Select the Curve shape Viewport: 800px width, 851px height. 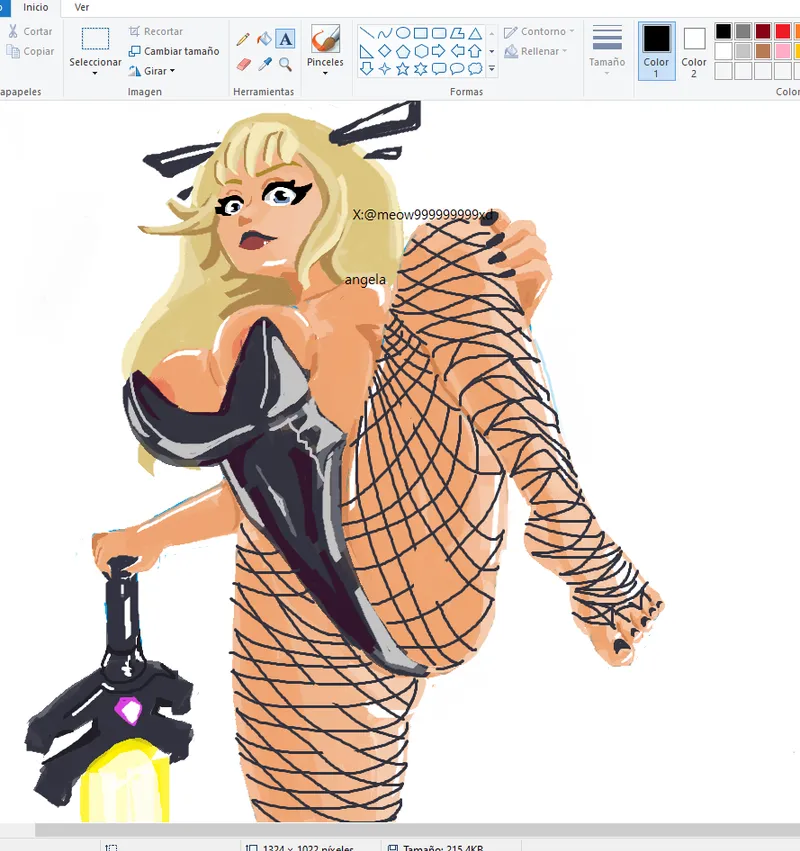[x=385, y=34]
